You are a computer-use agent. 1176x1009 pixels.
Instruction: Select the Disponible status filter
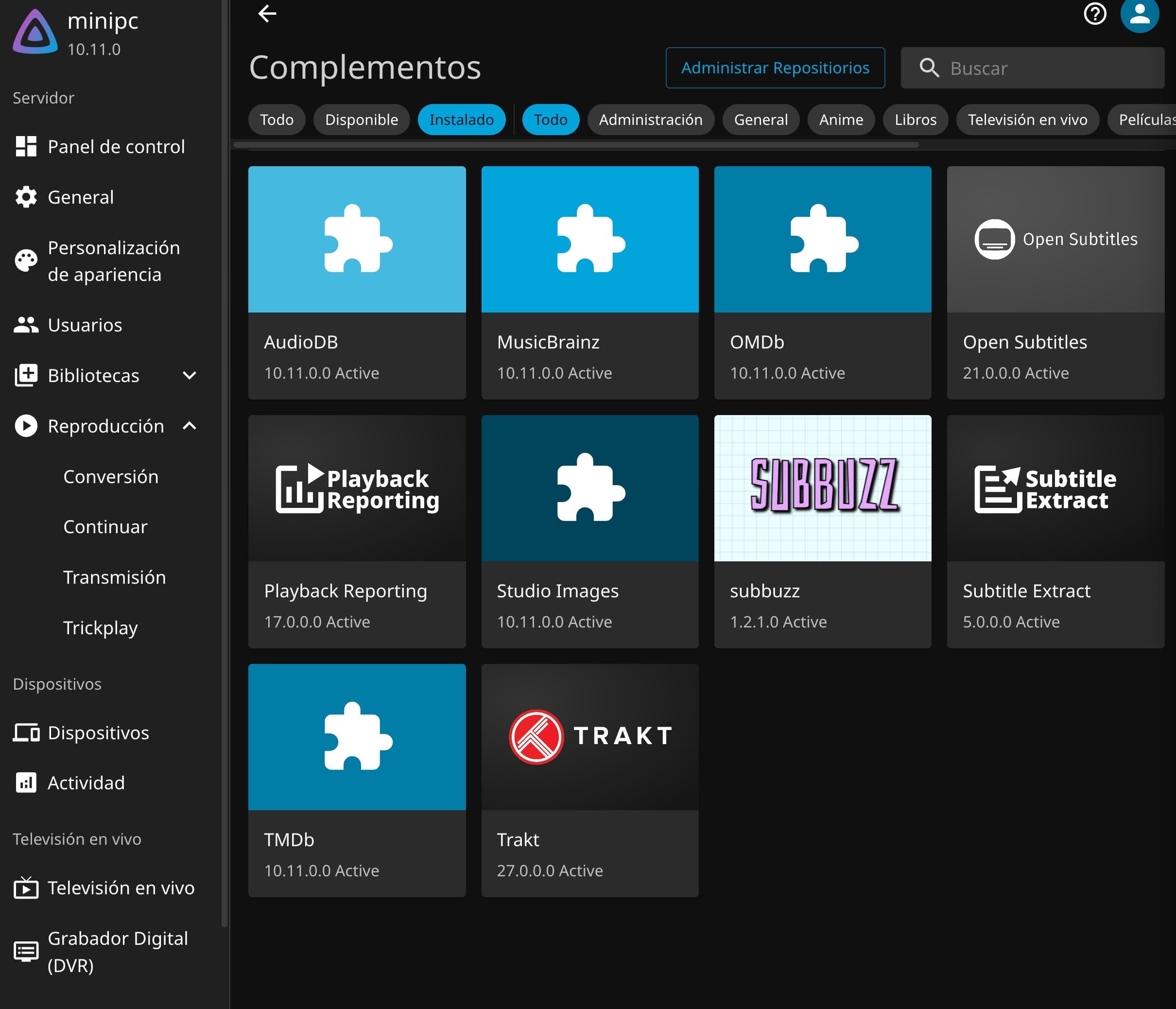(x=361, y=120)
